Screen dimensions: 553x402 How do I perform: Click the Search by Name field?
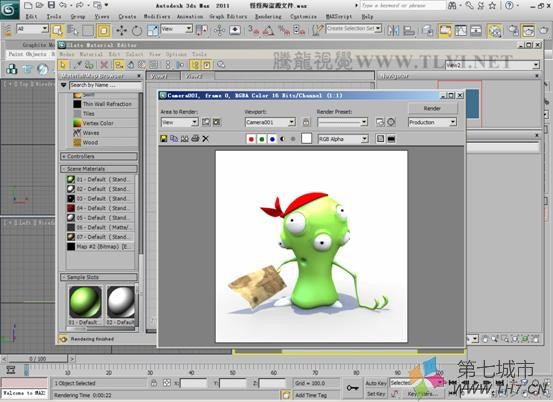(105, 85)
